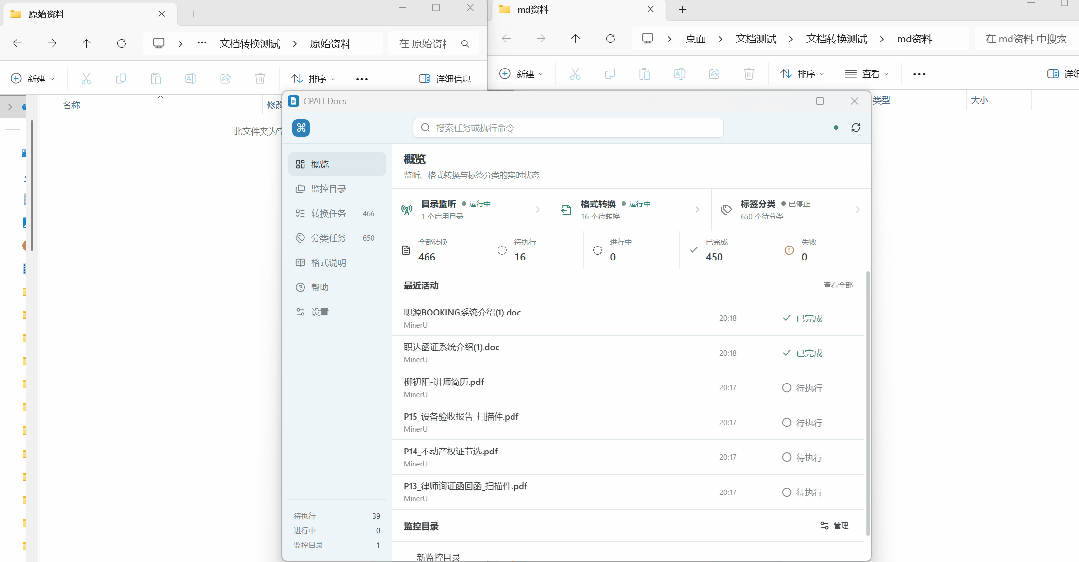Click the antenna icon on the 目录监听 card
This screenshot has height=562, width=1079.
click(x=407, y=210)
